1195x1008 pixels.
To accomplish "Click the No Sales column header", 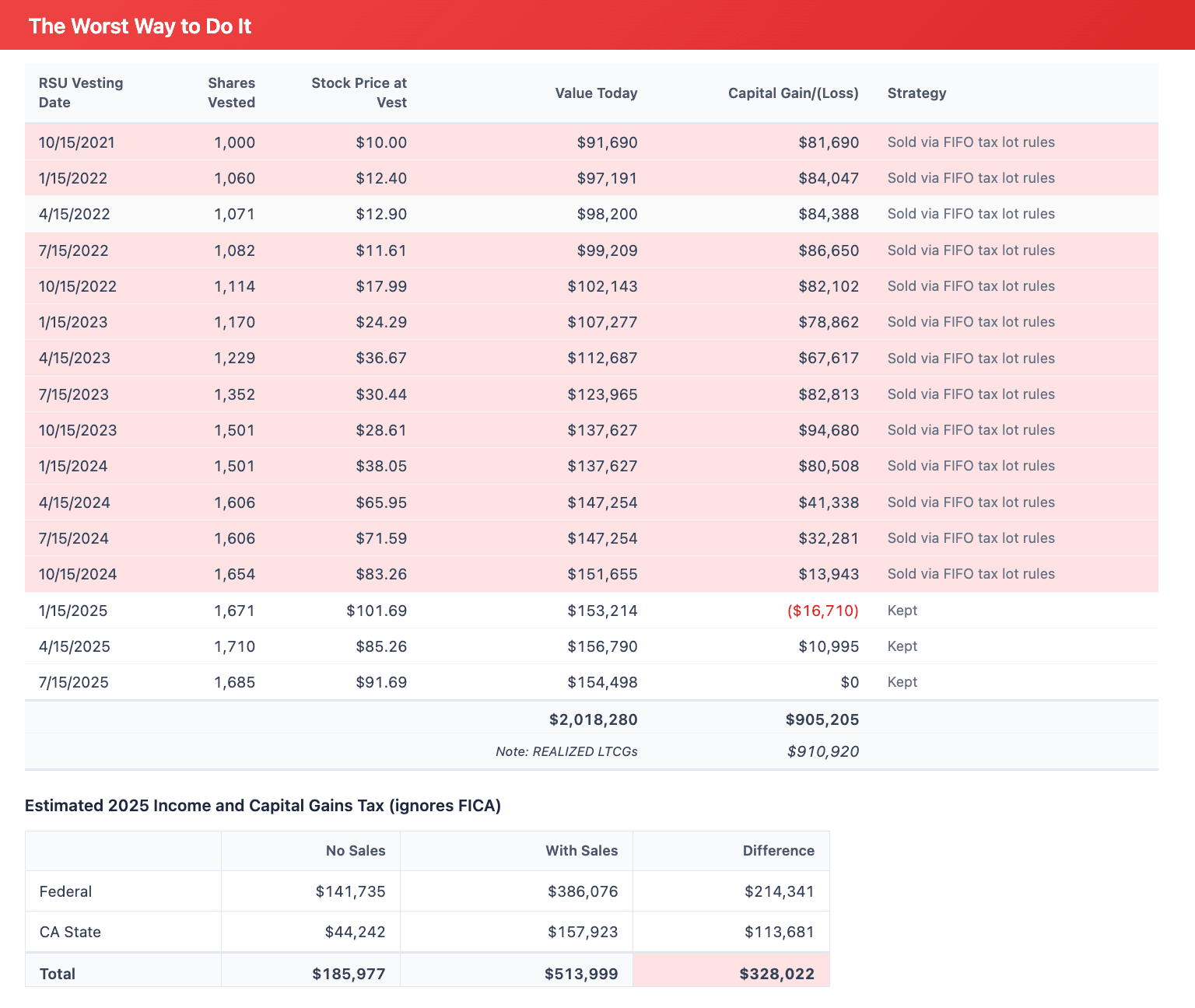I will click(356, 850).
